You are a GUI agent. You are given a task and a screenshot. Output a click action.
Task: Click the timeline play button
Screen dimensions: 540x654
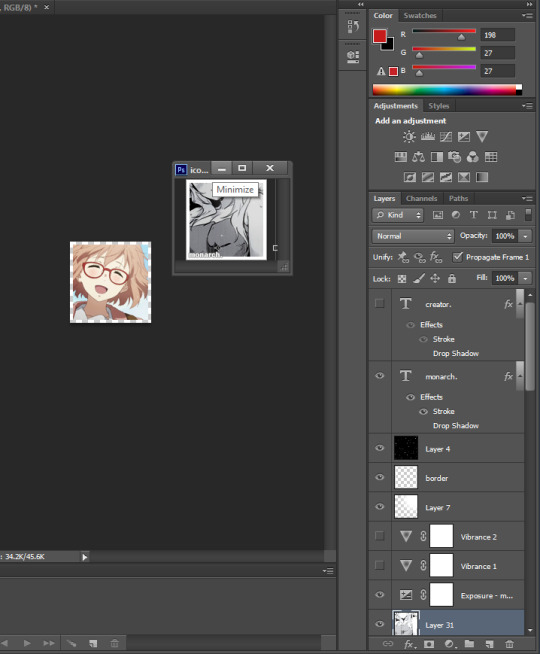coord(27,643)
